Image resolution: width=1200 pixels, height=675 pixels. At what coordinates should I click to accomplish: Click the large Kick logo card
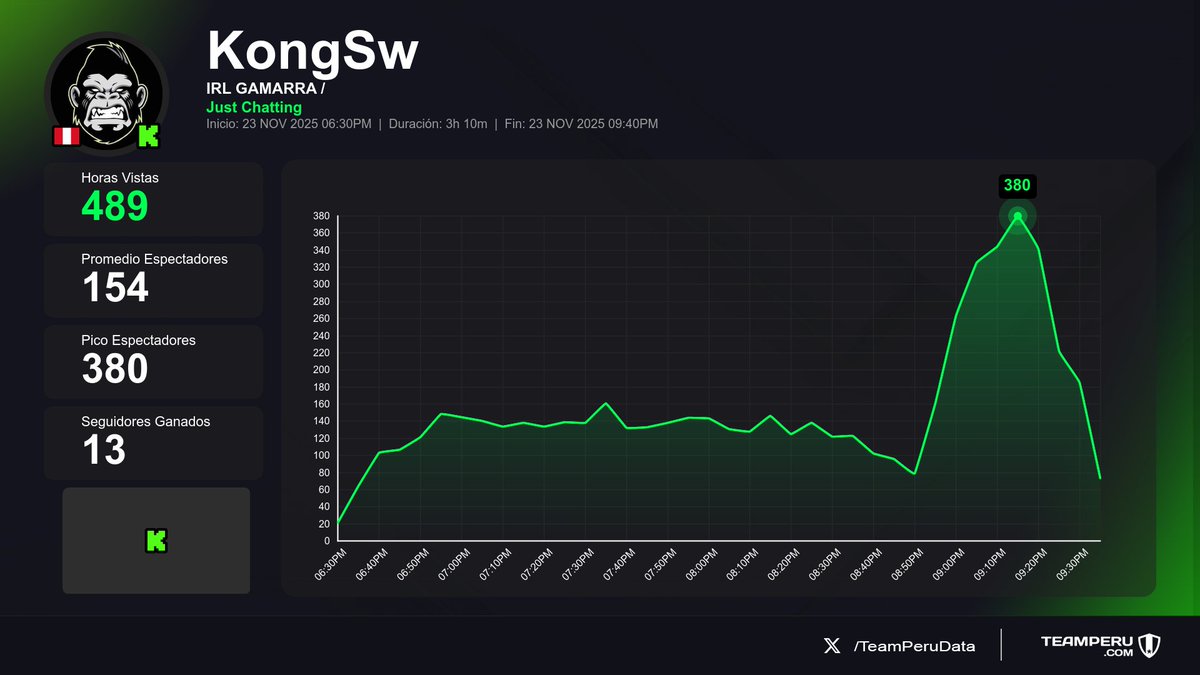tap(155, 540)
